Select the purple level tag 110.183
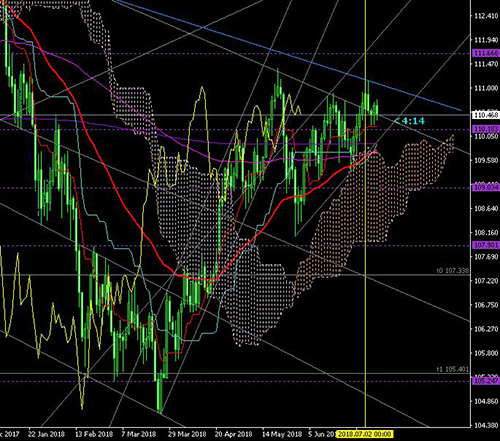The height and width of the screenshot is (441, 500). tap(486, 129)
